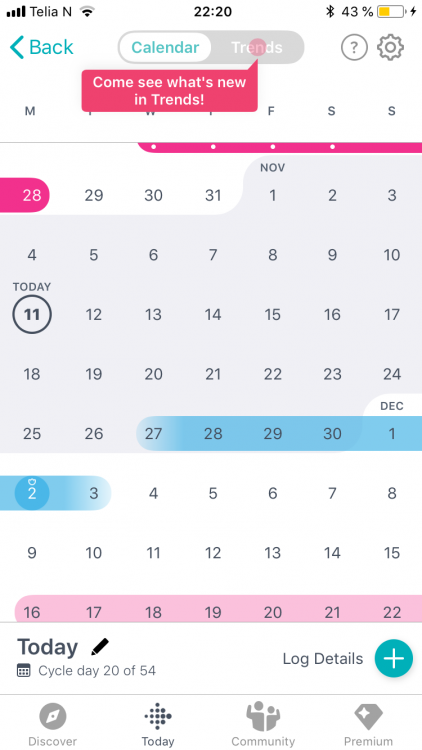Select the Today tab in bottom bar
This screenshot has width=422, height=750.
158,724
